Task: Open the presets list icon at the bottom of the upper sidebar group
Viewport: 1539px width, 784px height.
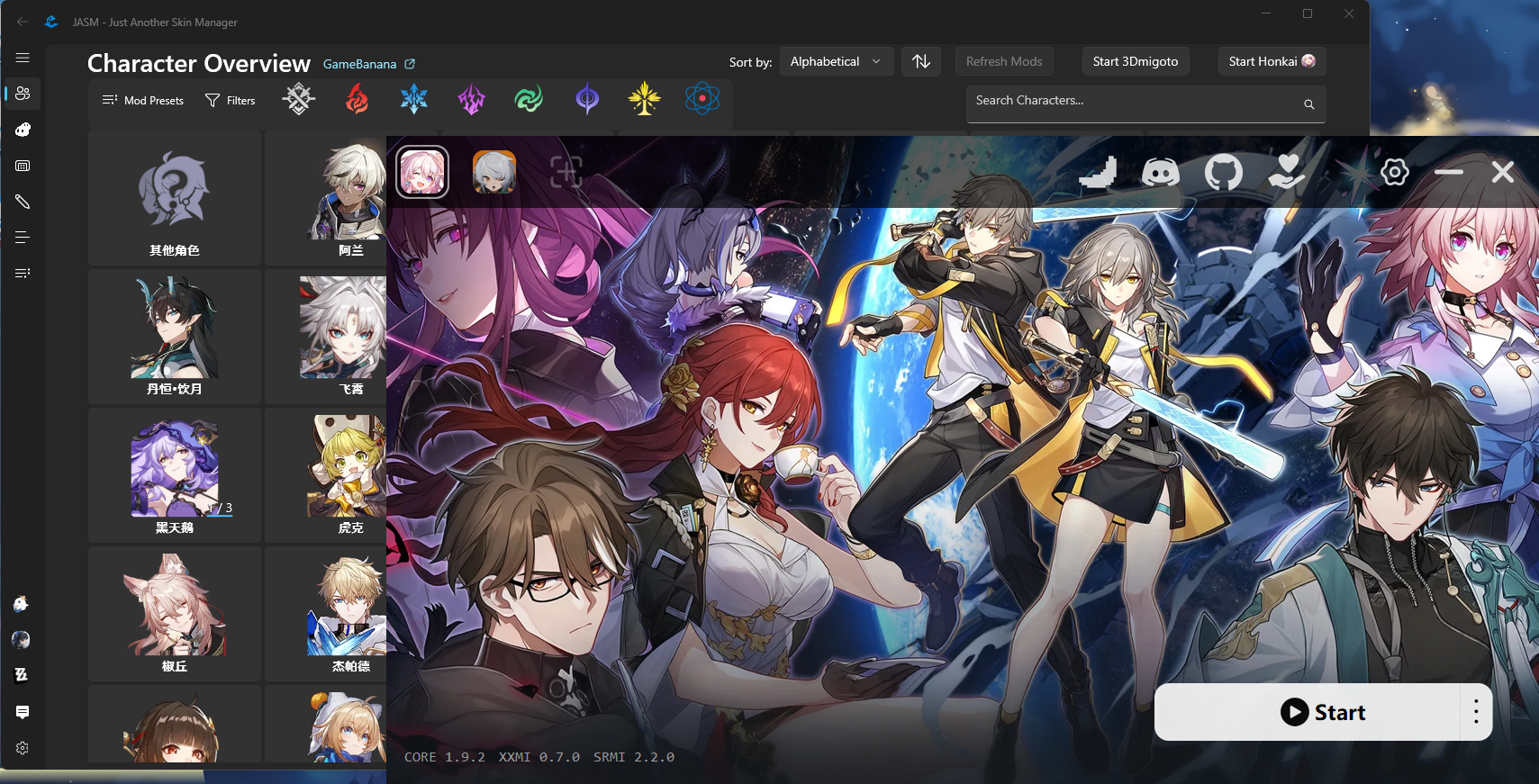Action: (23, 273)
